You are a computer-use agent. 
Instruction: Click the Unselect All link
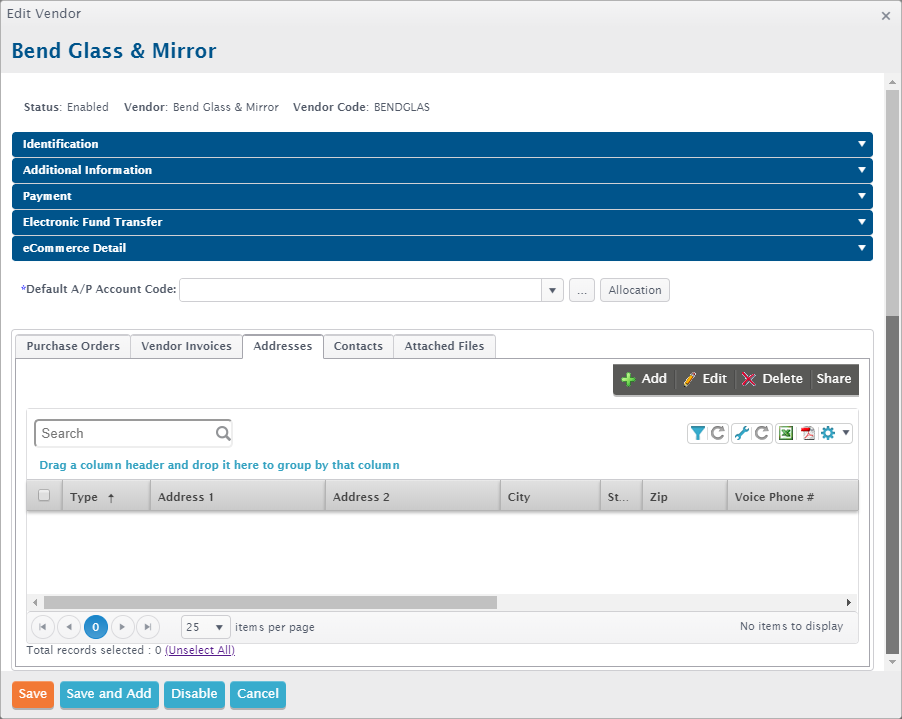coord(200,650)
